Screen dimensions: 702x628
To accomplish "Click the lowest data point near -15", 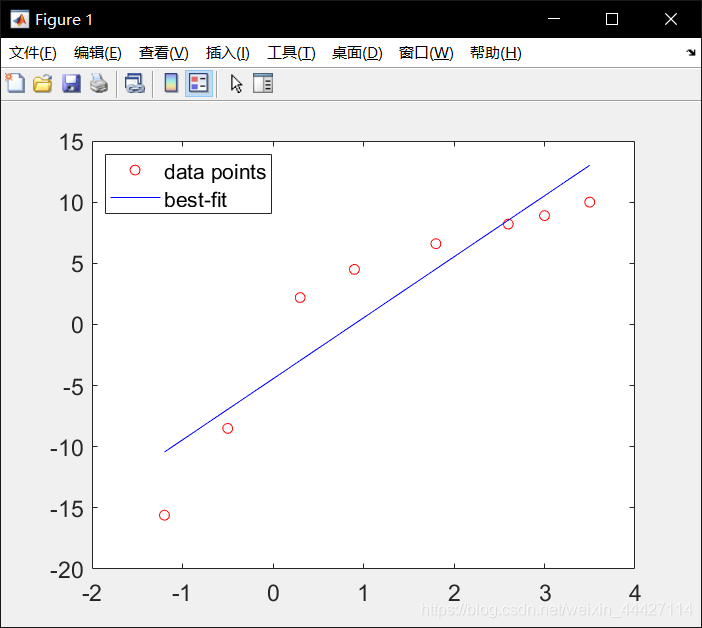I will coord(164,515).
